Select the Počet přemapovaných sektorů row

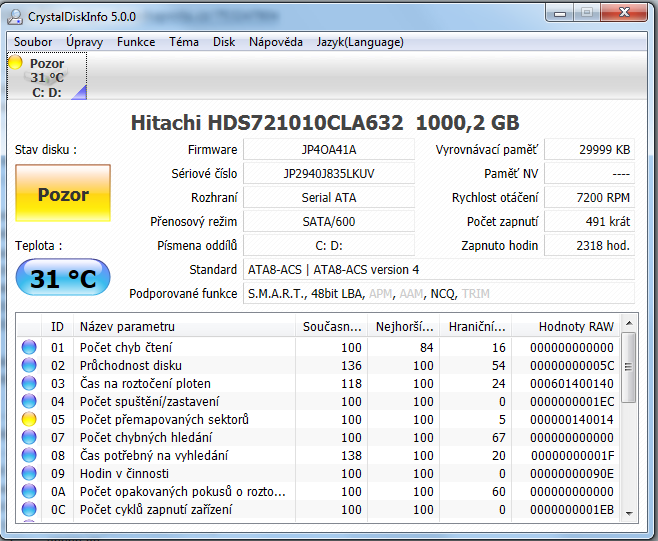(x=318, y=419)
